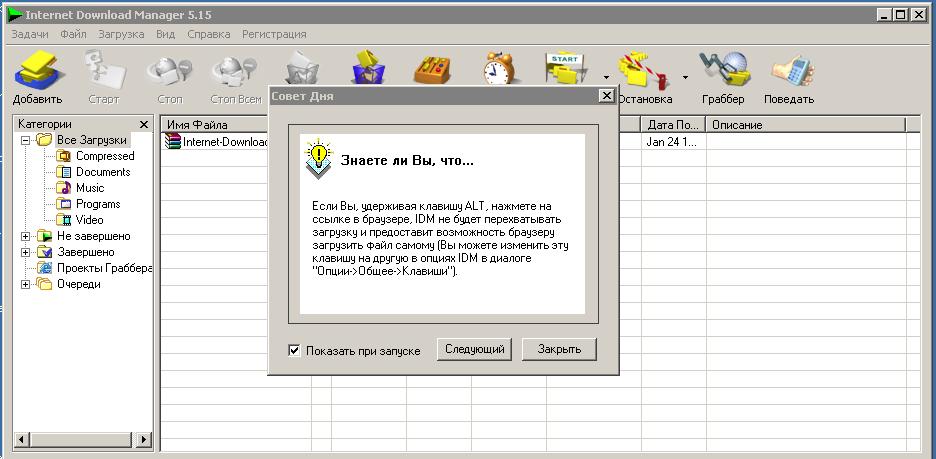This screenshot has height=459, width=936.
Task: Expand the Не завершено tree node
Action: click(26, 236)
